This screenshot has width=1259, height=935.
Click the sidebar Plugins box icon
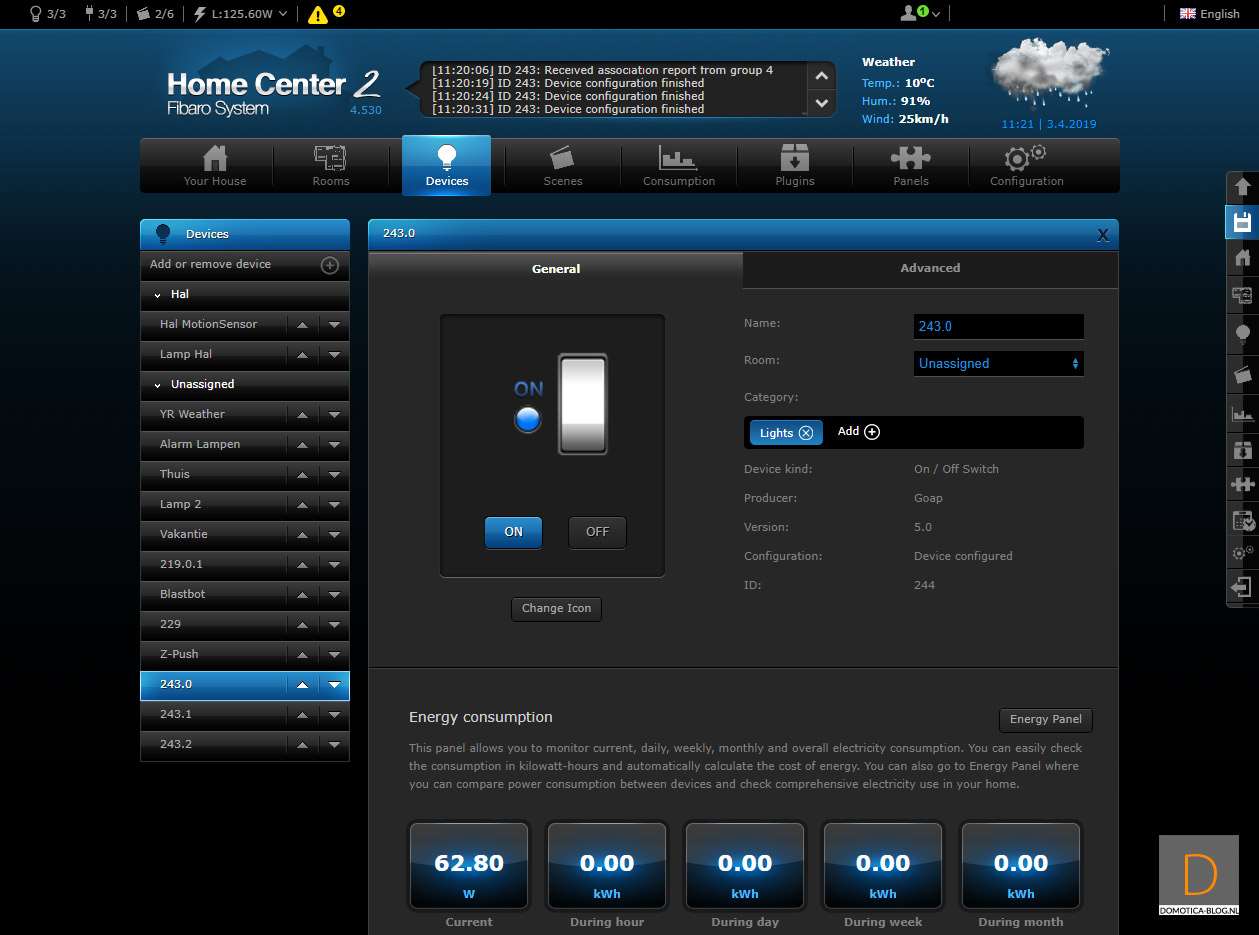point(1242,449)
